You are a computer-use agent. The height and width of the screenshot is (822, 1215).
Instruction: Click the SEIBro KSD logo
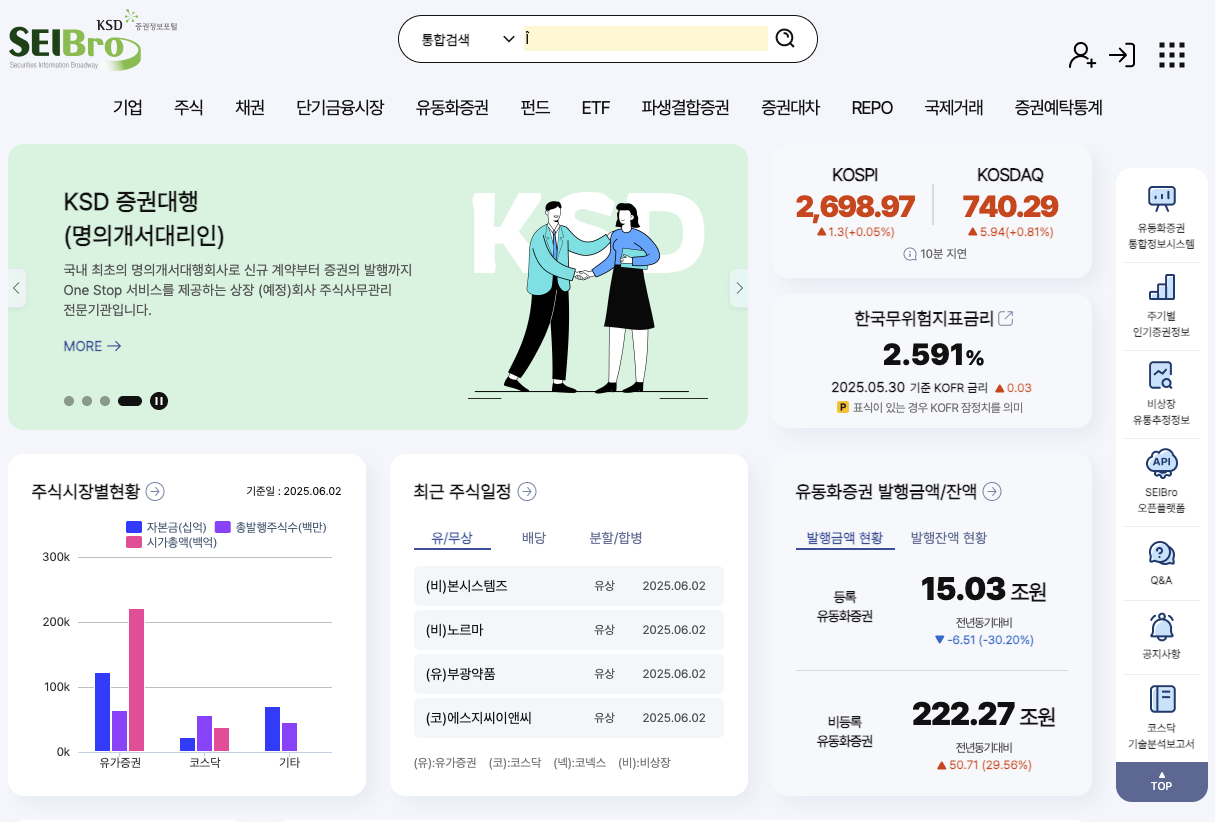tap(92, 40)
